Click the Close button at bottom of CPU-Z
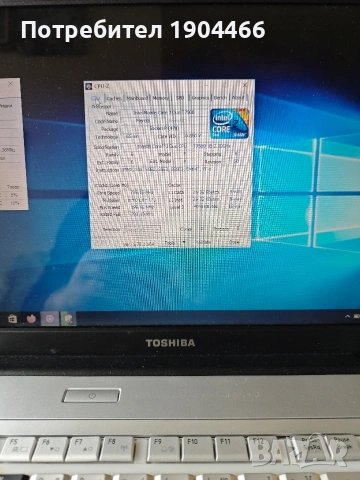The width and height of the screenshot is (360, 480). click(235, 242)
